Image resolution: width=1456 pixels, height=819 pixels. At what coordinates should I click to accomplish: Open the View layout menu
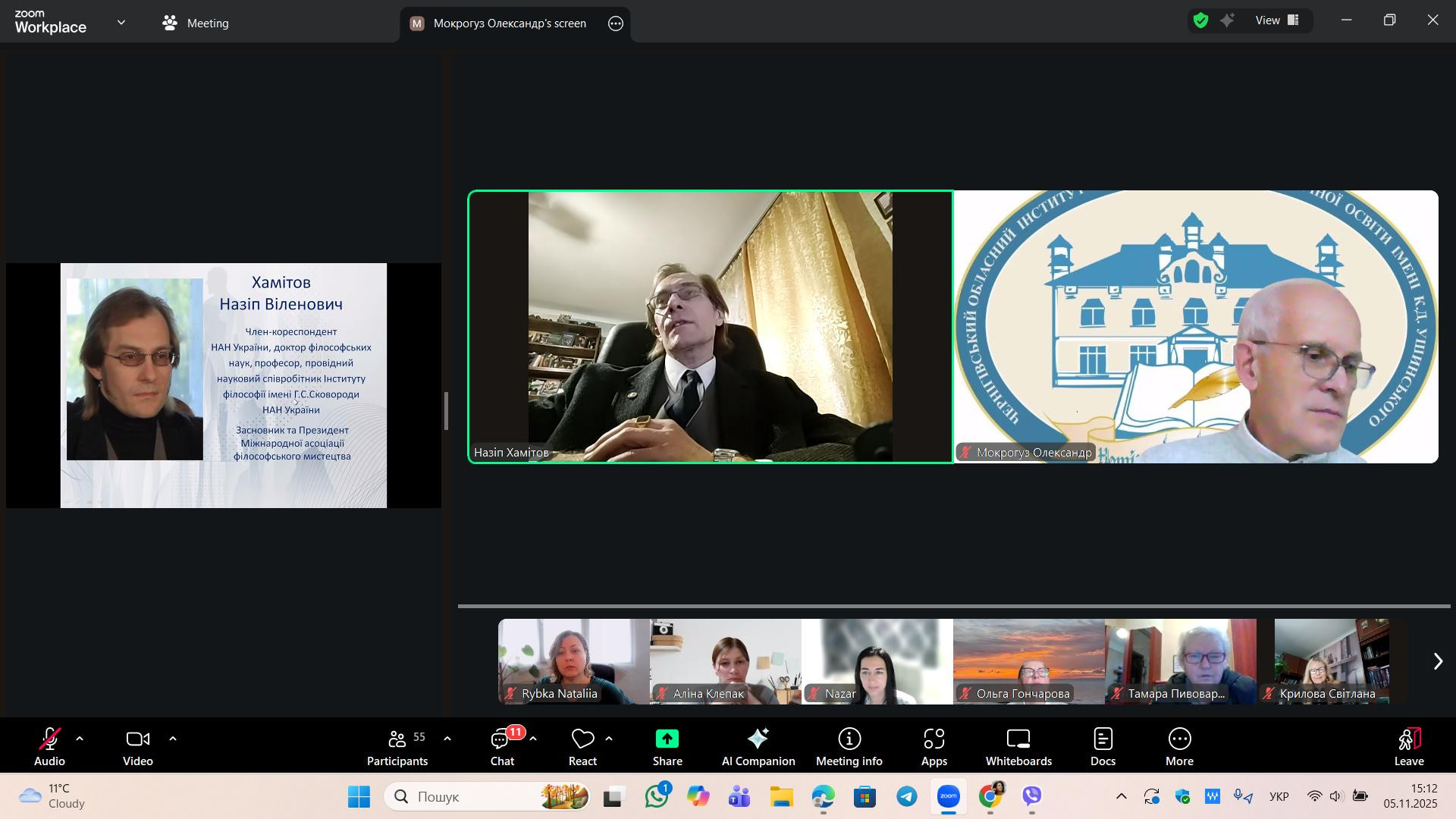pyautogui.click(x=1277, y=20)
